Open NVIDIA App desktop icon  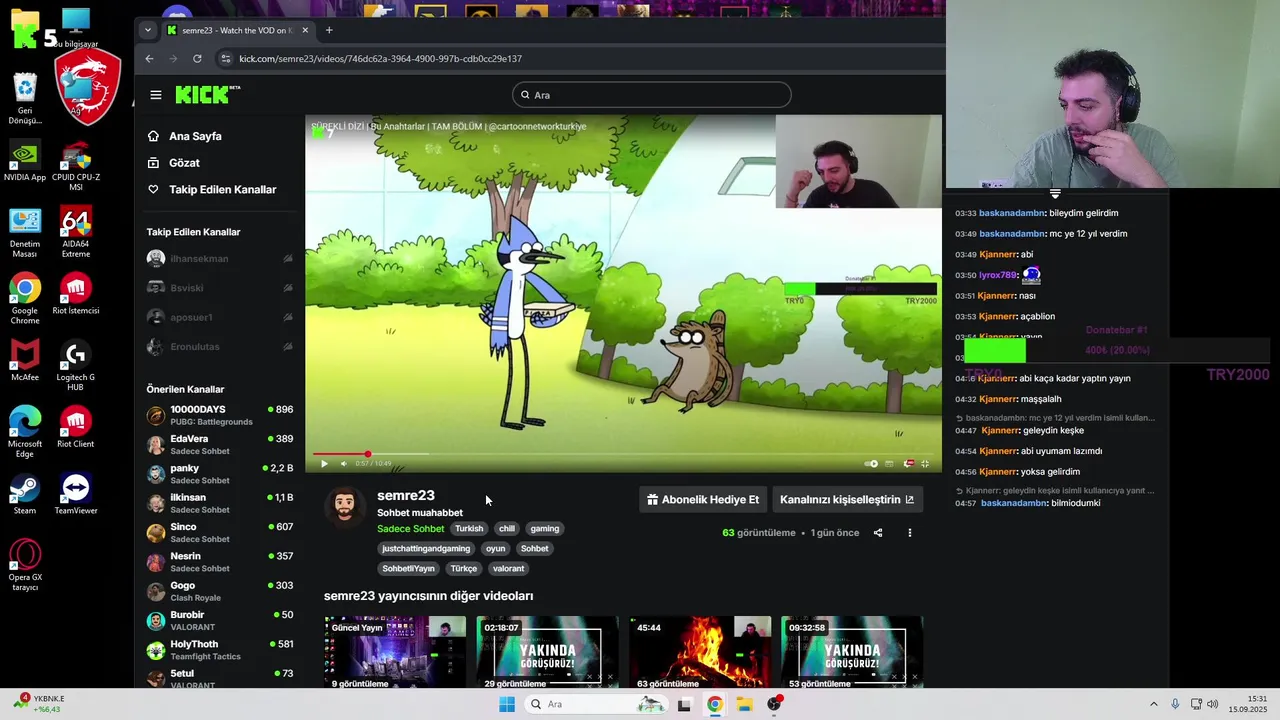coord(25,162)
